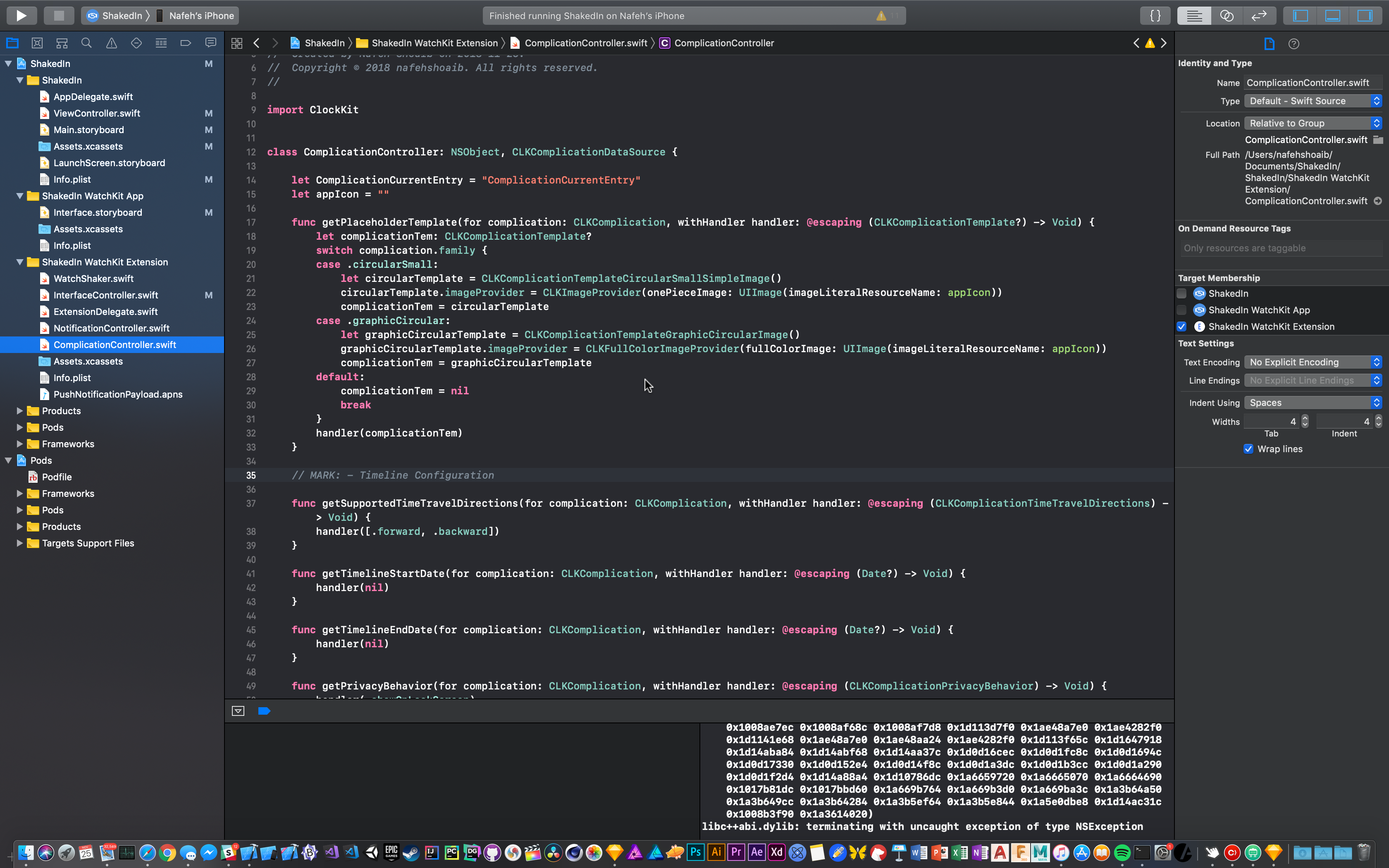Switch to the Assistant editor
Image resolution: width=1389 pixels, height=868 pixels.
pos(1227,16)
